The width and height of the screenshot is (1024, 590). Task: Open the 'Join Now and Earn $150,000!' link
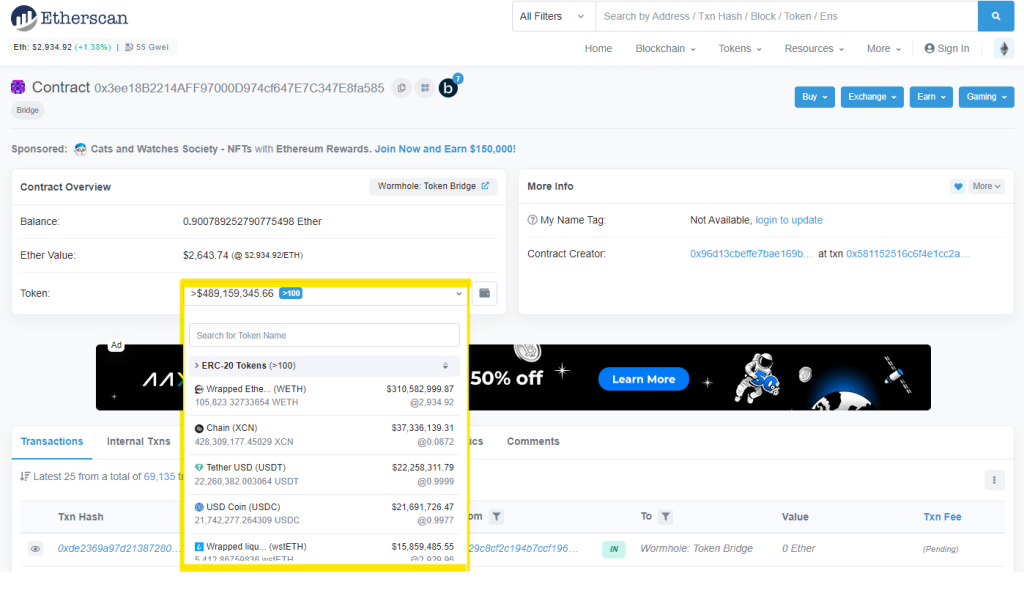pos(445,149)
